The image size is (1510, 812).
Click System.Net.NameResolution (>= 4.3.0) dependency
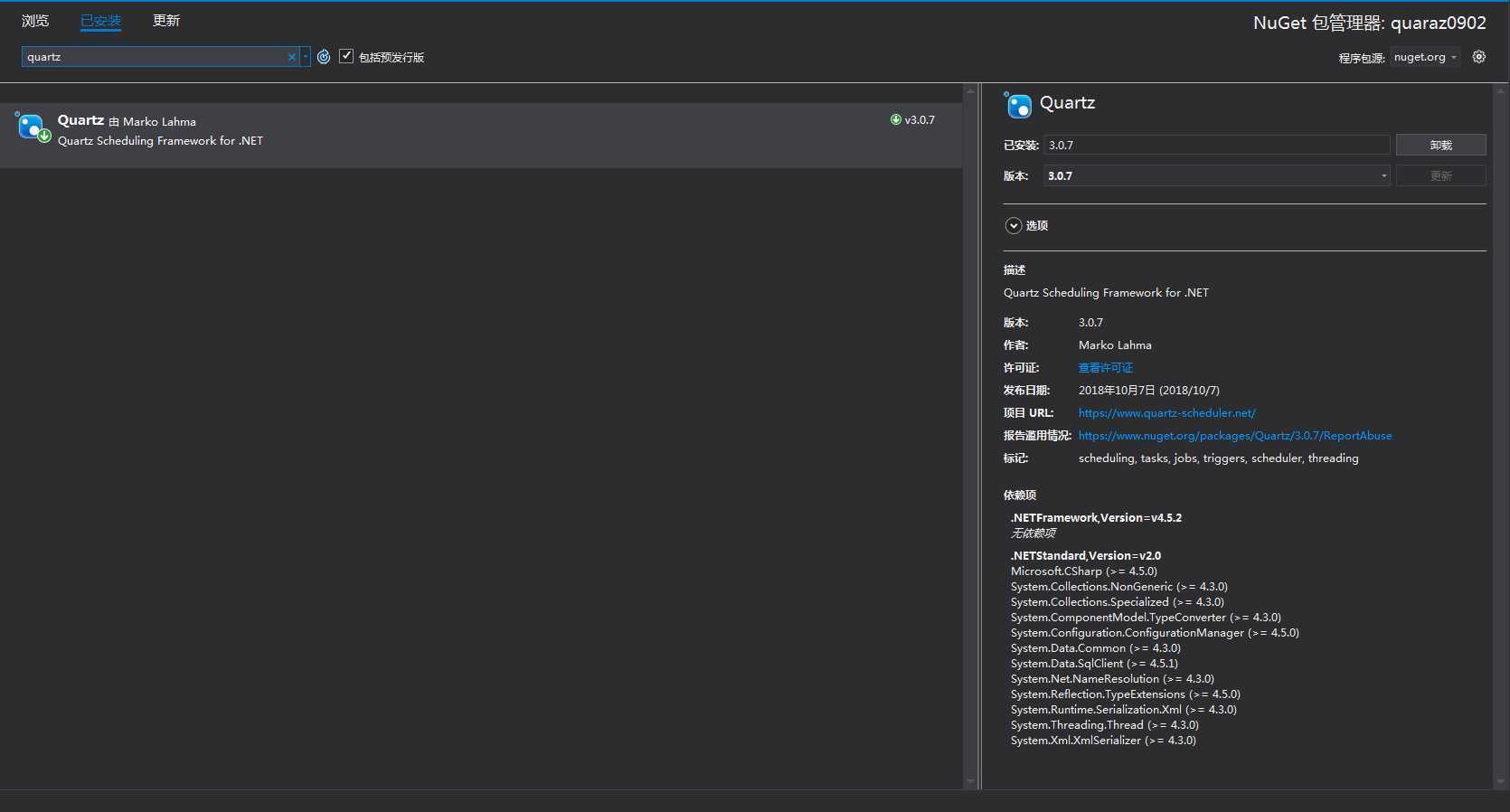[1112, 679]
